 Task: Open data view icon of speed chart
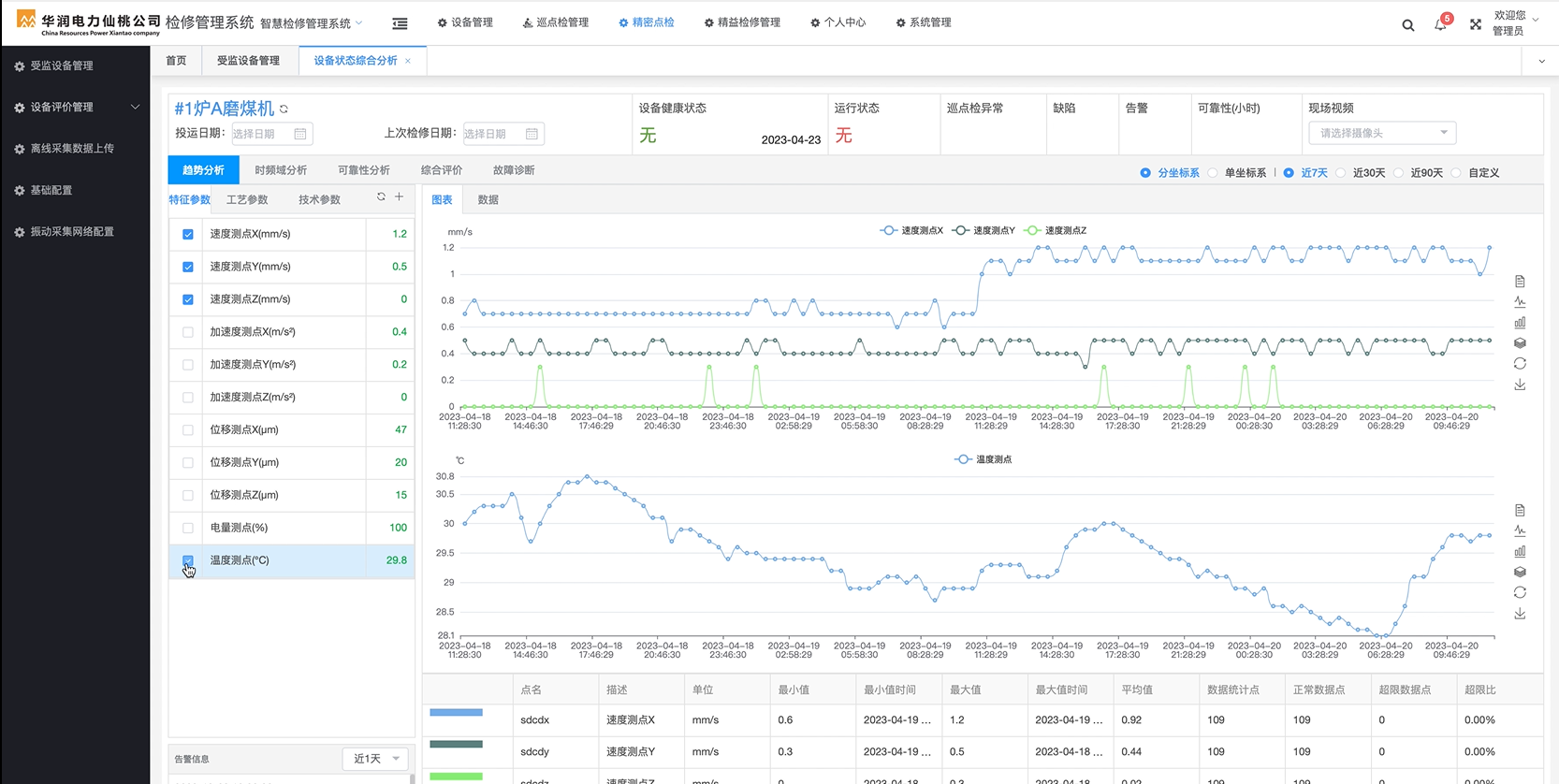[1520, 282]
